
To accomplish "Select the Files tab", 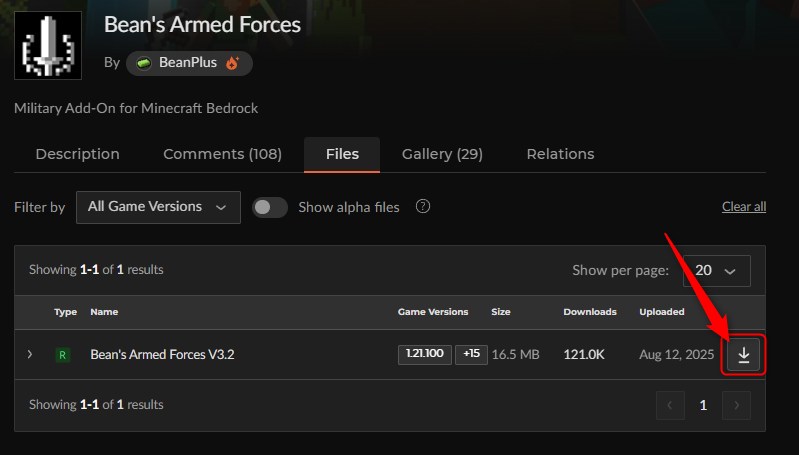I will tap(342, 154).
